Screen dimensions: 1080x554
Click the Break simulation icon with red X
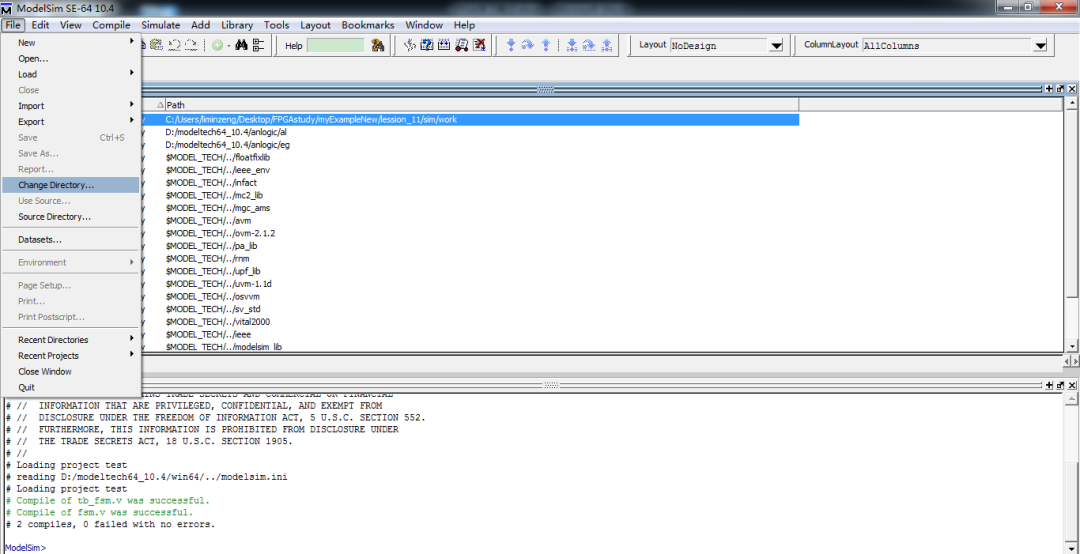(479, 45)
